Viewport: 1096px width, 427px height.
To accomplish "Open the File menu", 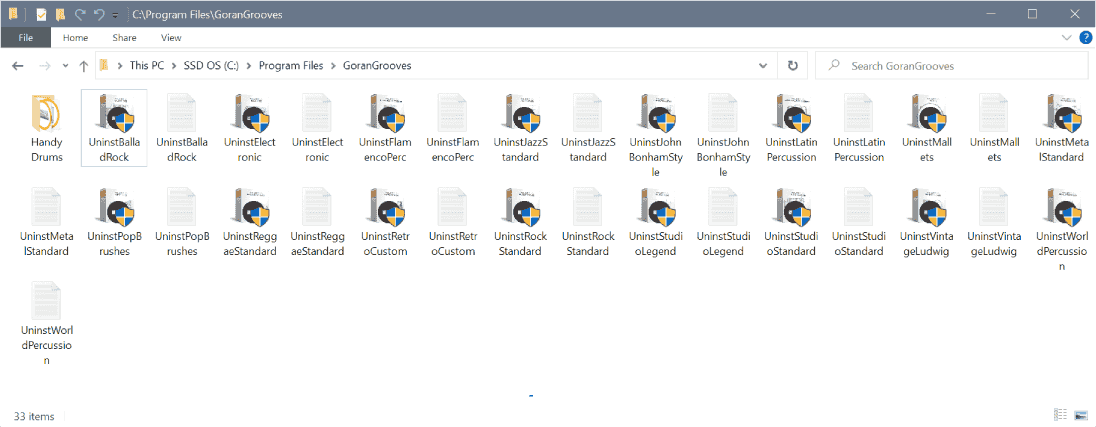I will tap(26, 38).
